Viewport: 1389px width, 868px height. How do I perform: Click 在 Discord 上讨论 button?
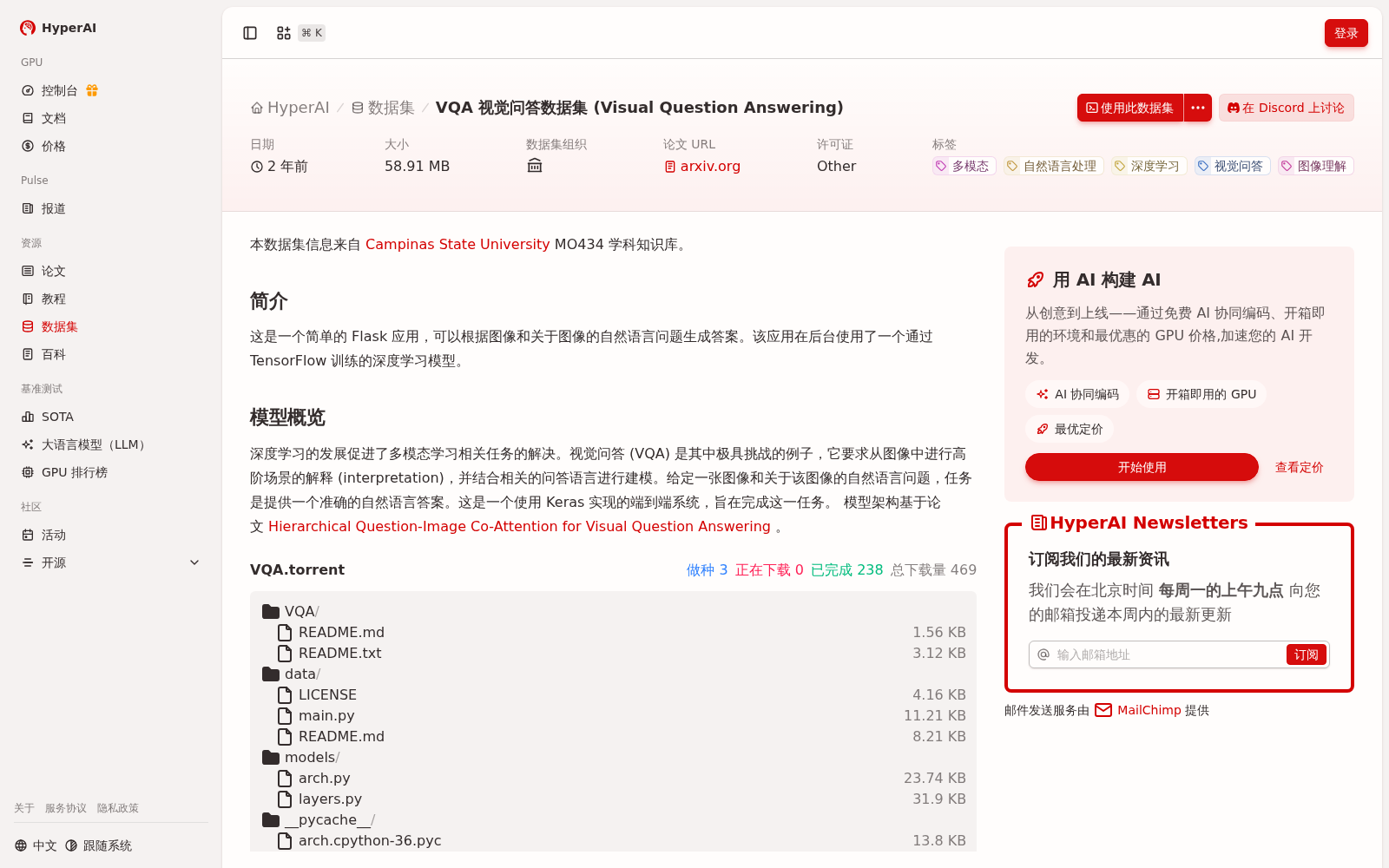[1286, 108]
